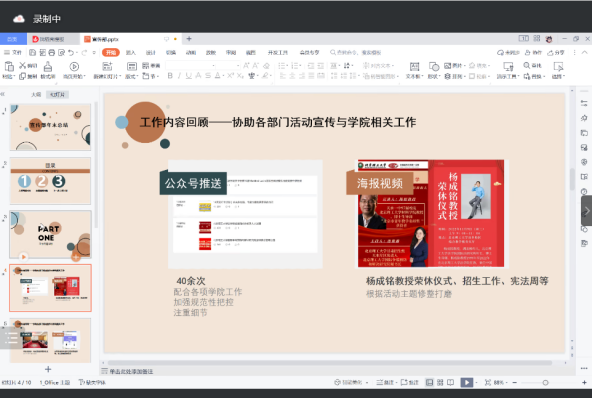Open the 文件 File menu
The width and height of the screenshot is (592, 398).
13,52
